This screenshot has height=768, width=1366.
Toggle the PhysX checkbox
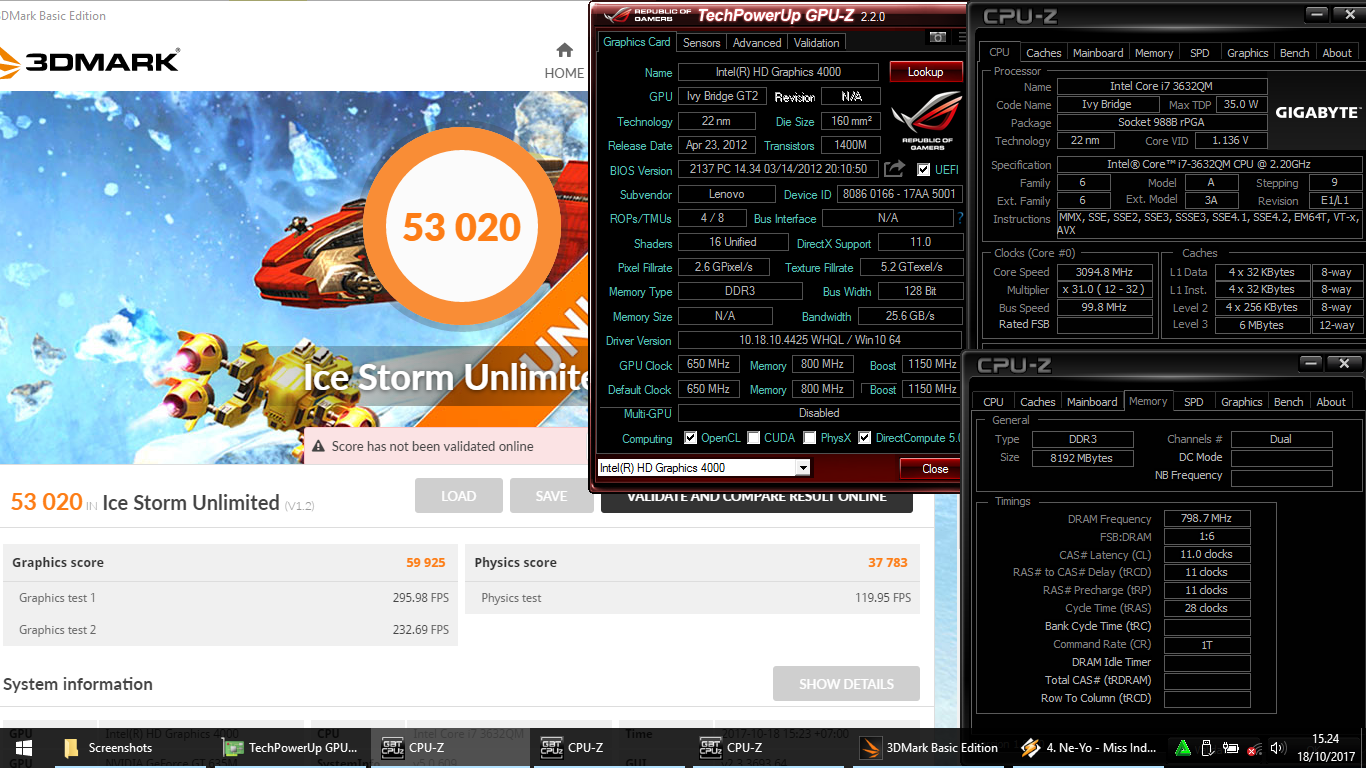pos(809,438)
